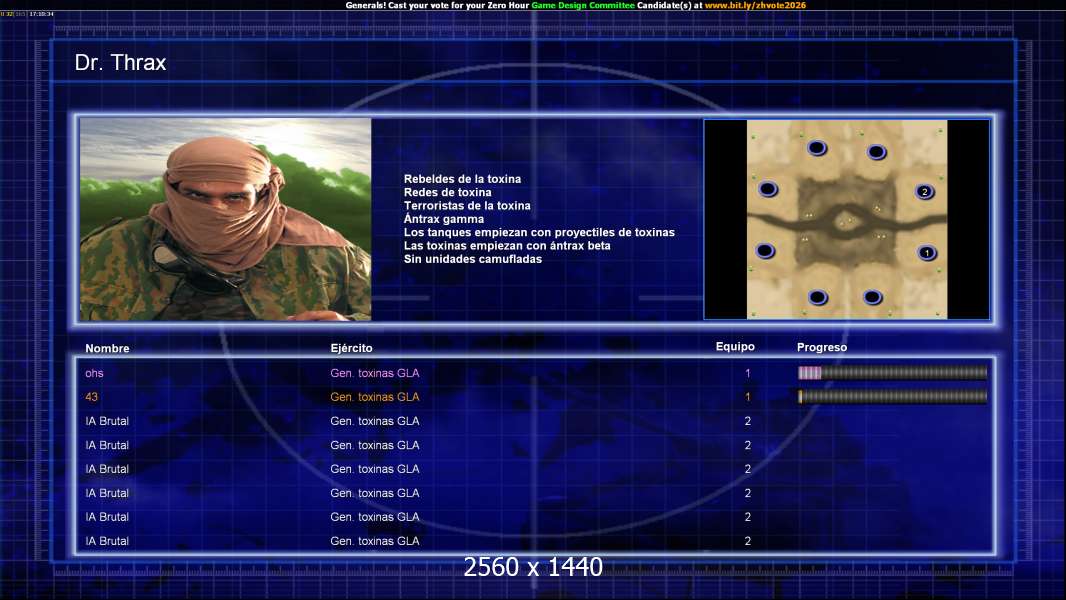Image resolution: width=1066 pixels, height=600 pixels.
Task: Click start position marker 2 on minimap
Action: coord(924,192)
